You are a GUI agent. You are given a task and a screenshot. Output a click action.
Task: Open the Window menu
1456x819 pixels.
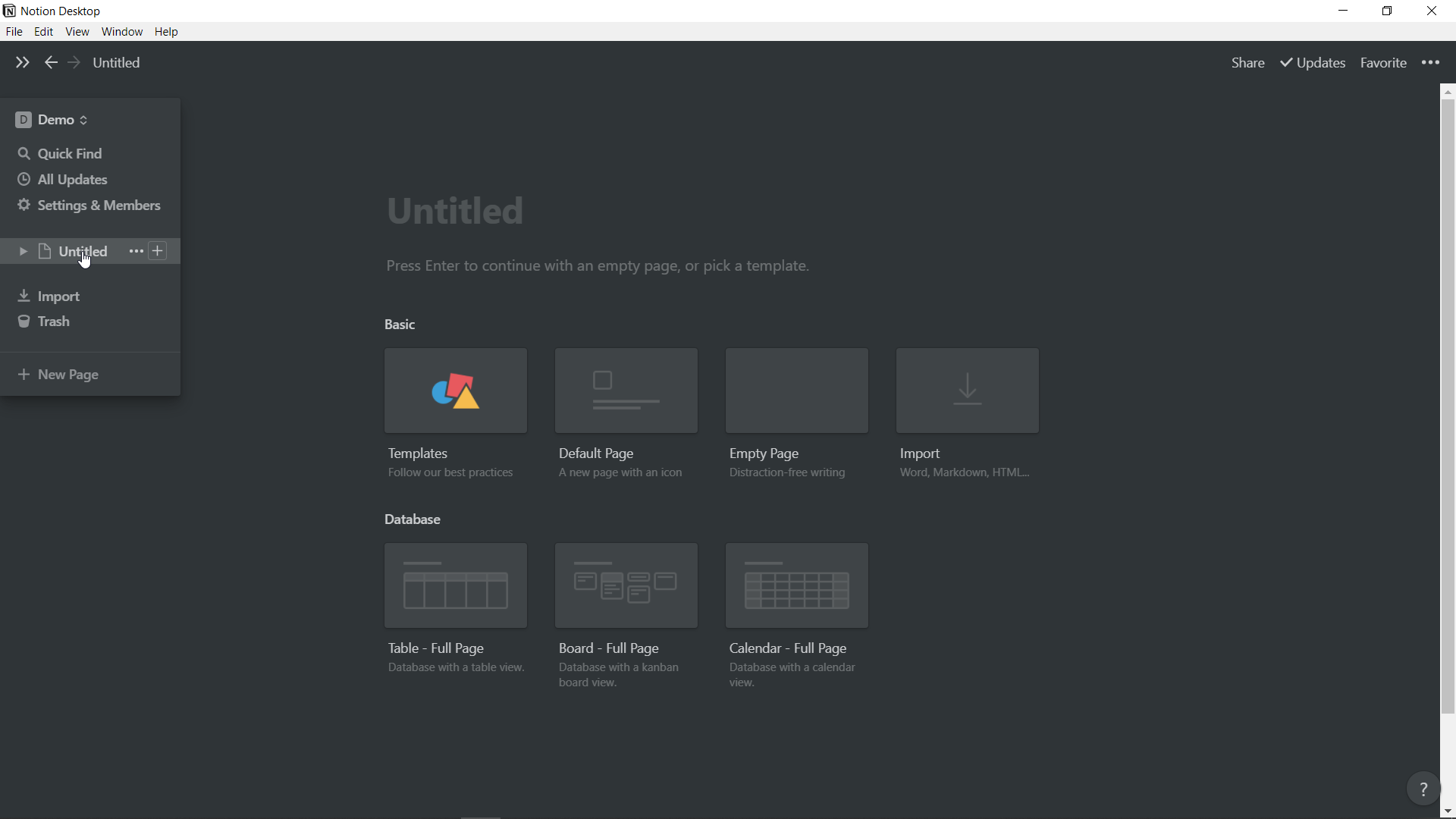pyautogui.click(x=122, y=32)
